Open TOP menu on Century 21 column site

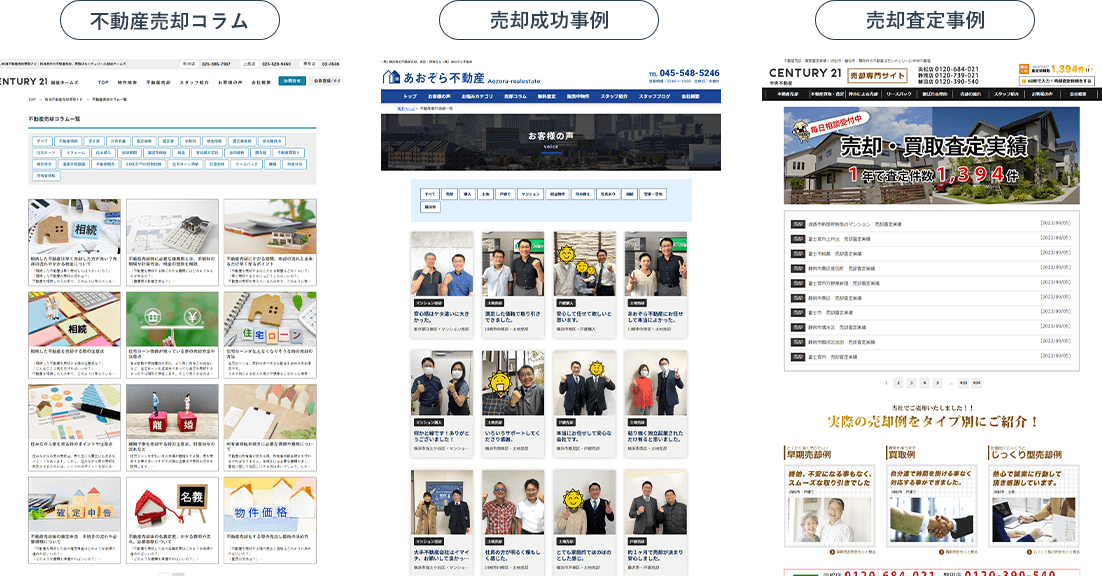[103, 82]
